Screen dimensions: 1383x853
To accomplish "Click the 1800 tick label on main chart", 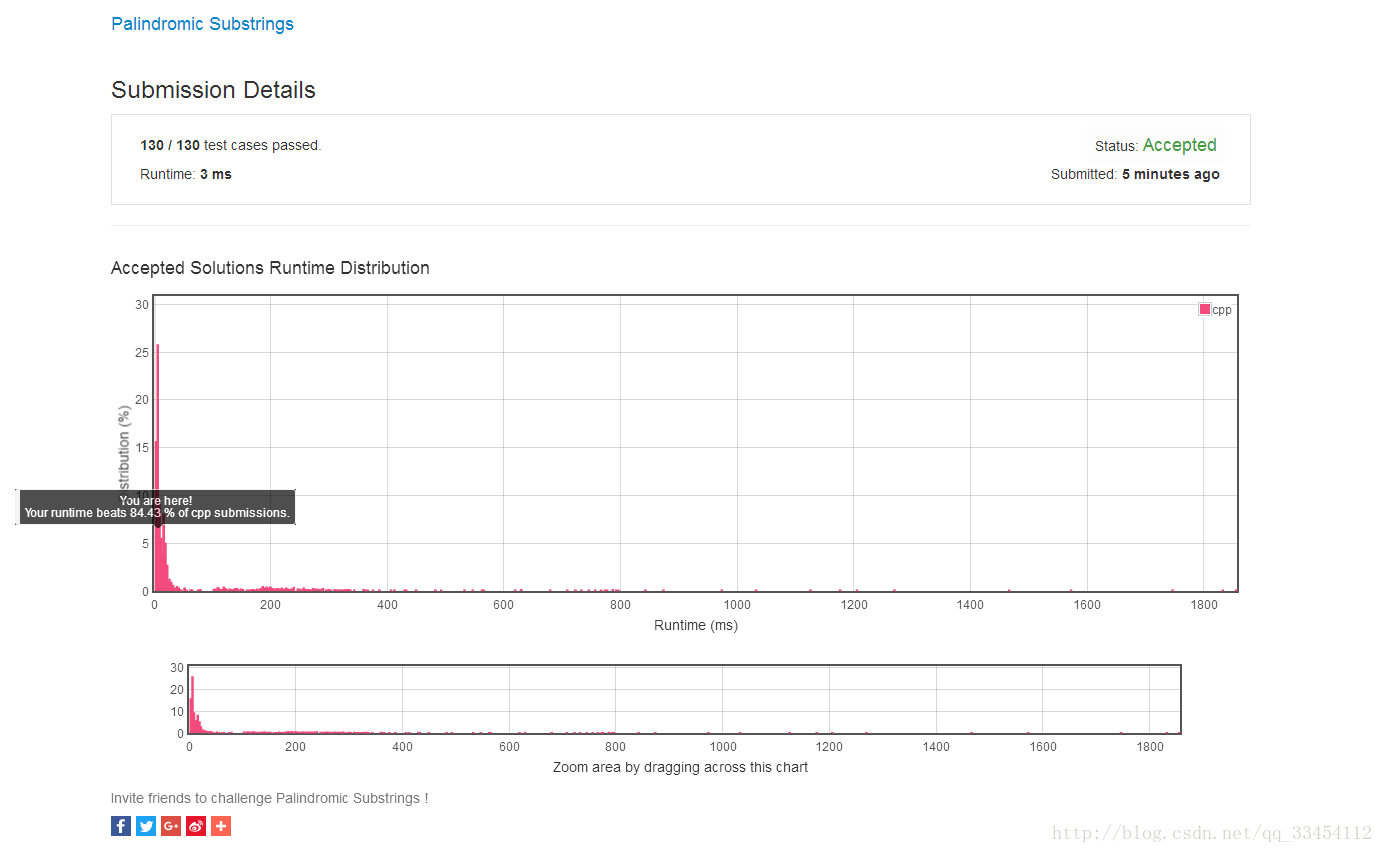I will [x=1204, y=605].
